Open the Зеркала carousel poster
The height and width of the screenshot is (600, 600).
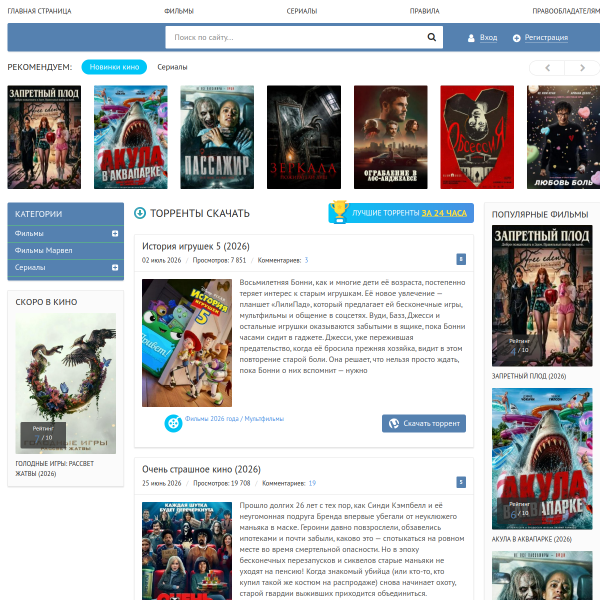pyautogui.click(x=304, y=137)
